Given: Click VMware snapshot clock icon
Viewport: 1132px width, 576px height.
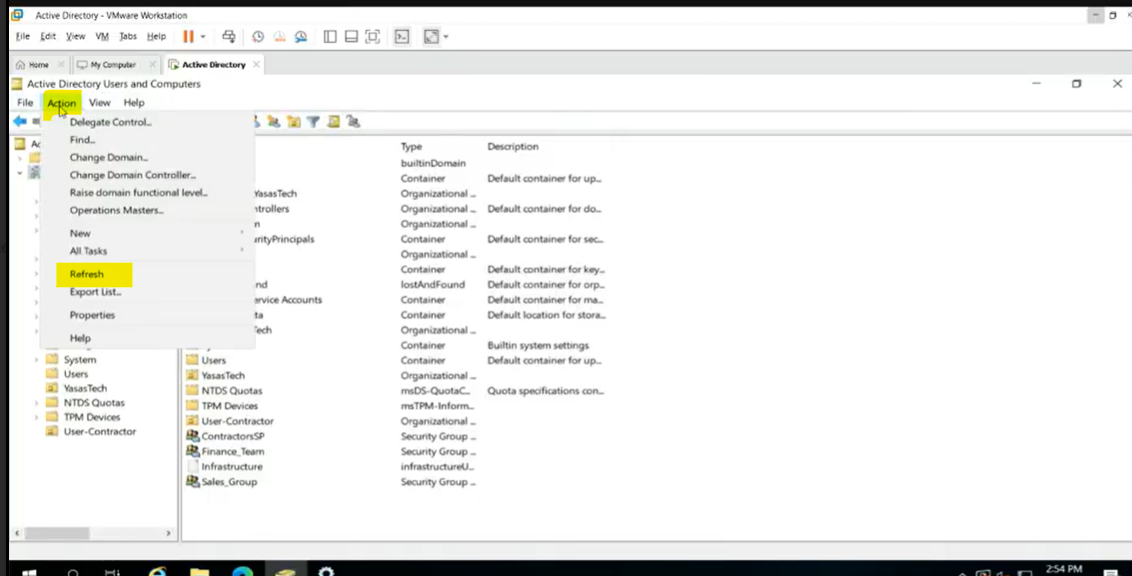Looking at the screenshot, I should [x=257, y=36].
